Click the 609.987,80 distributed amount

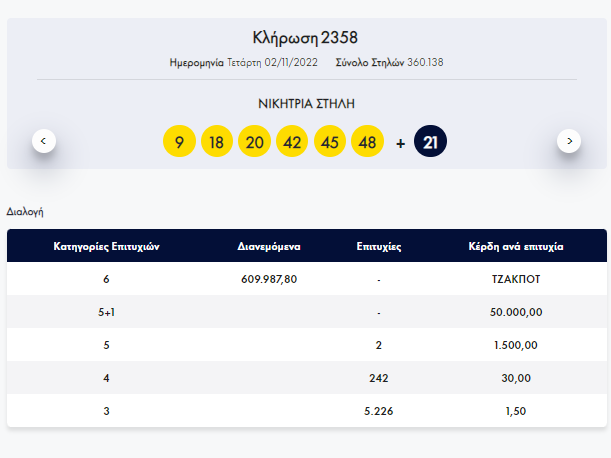(x=270, y=279)
